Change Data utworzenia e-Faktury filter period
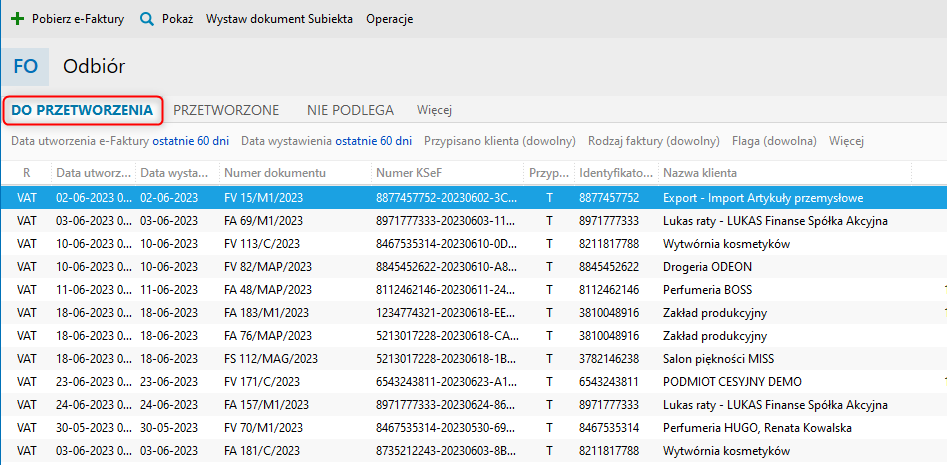 click(x=196, y=141)
